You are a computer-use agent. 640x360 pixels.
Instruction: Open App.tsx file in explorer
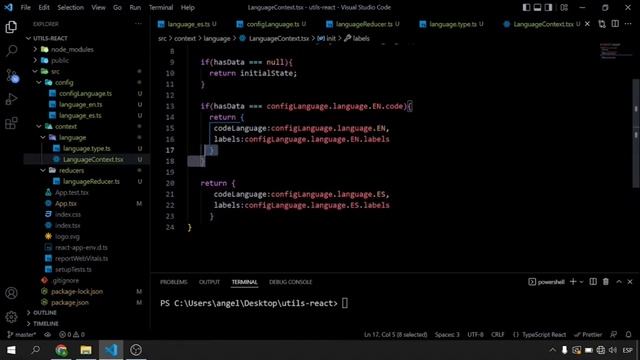pos(66,204)
